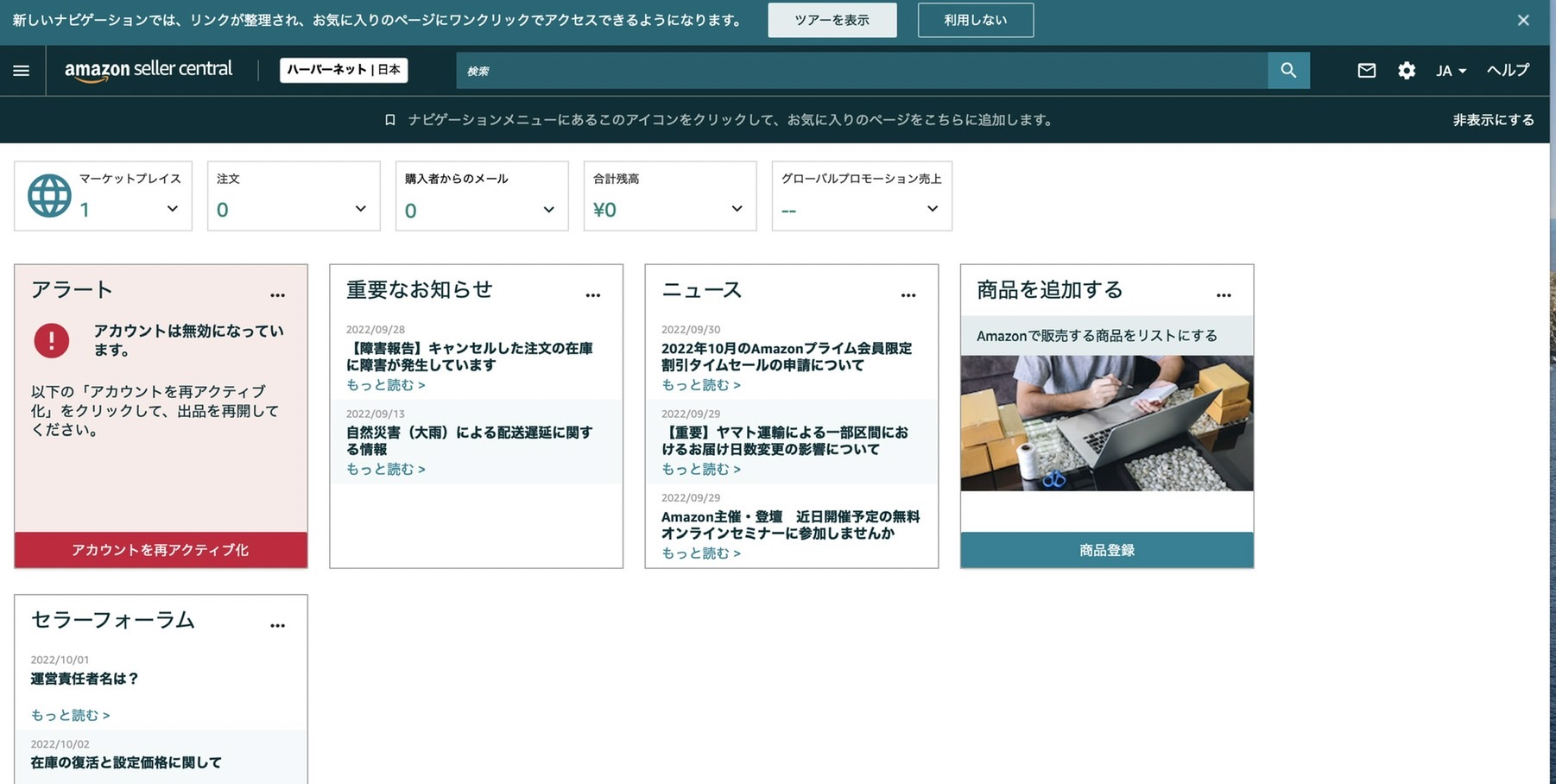This screenshot has width=1556, height=784.
Task: Click the アカウントを再アクティブ化 button
Action: [x=161, y=550]
